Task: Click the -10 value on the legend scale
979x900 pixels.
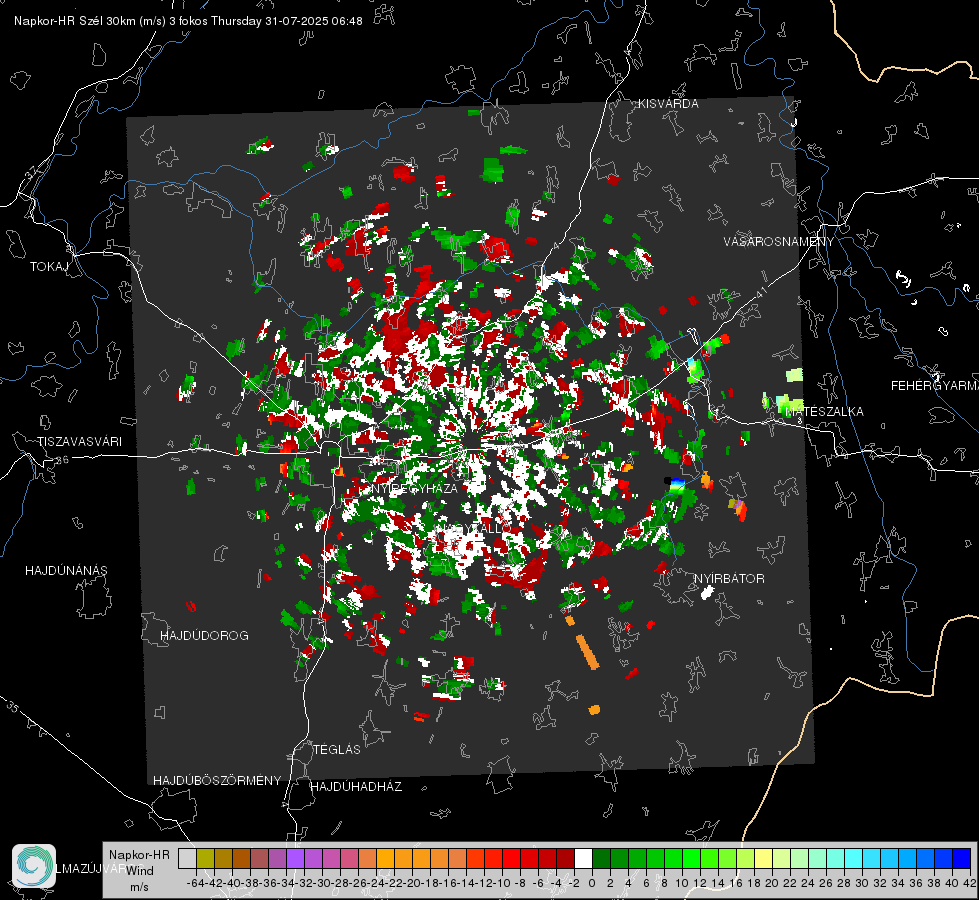Action: [501, 883]
